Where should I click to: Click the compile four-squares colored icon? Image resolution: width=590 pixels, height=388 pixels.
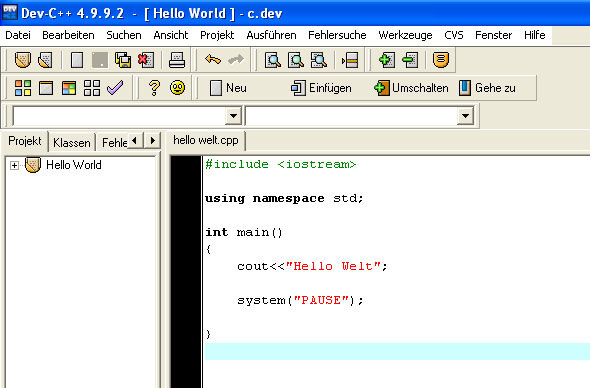[x=23, y=88]
